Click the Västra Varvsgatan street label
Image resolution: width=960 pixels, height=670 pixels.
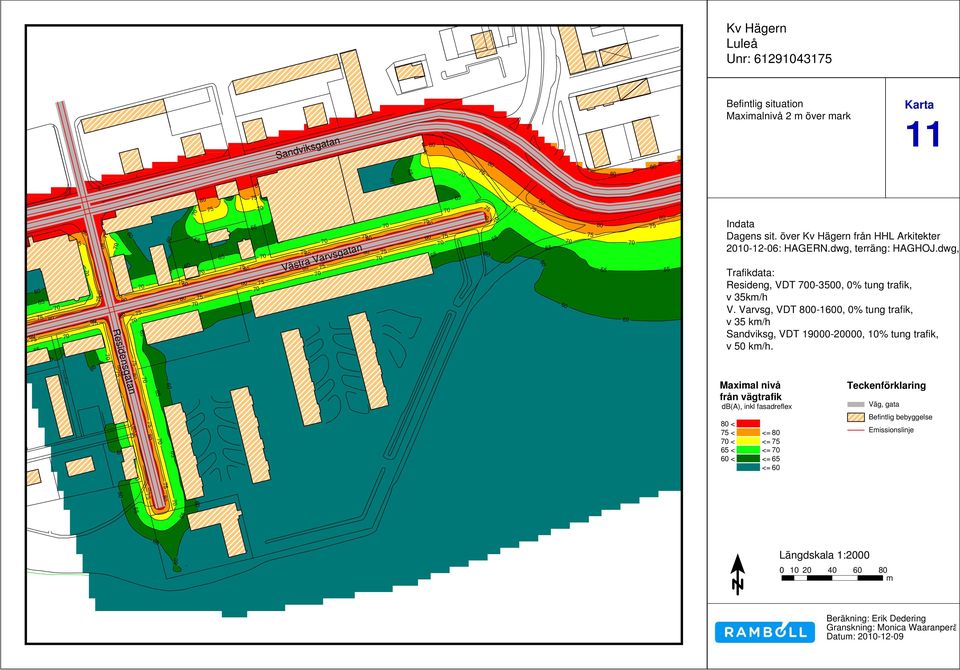(322, 258)
